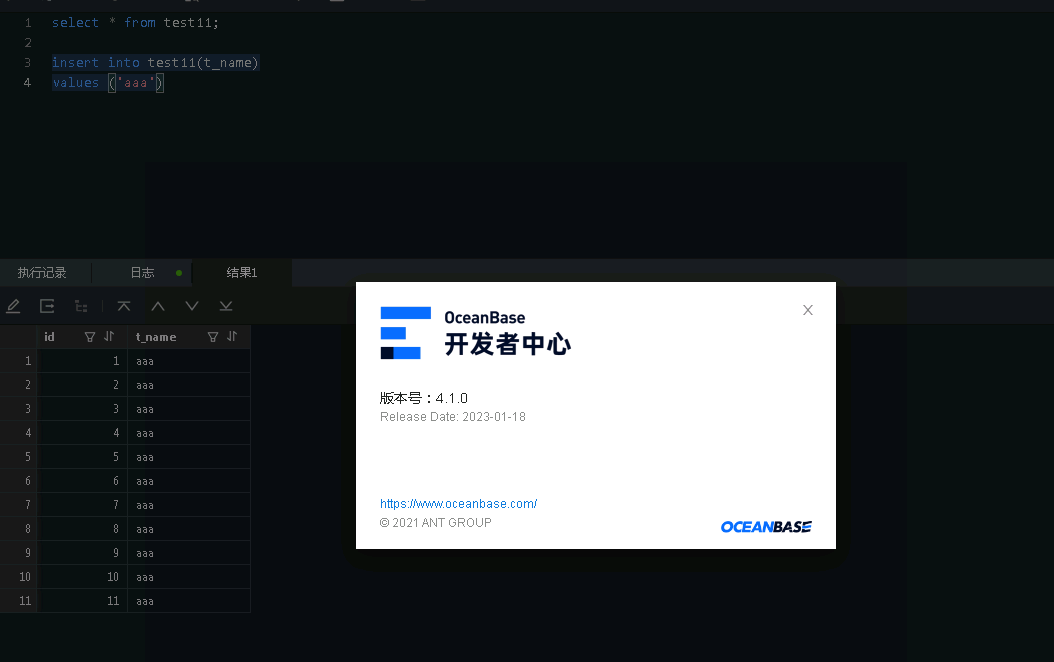
Task: Select t_name cell in row 5
Action: [189, 457]
